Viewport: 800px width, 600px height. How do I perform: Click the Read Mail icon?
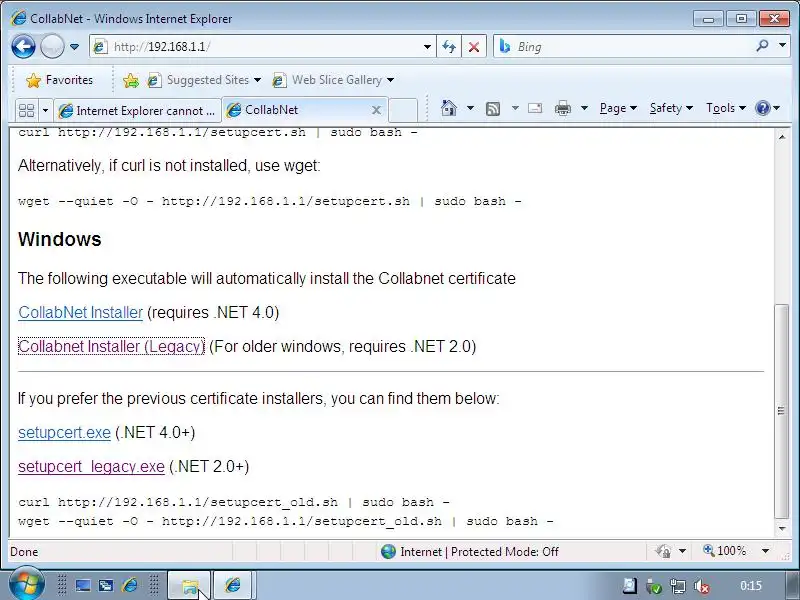[535, 108]
